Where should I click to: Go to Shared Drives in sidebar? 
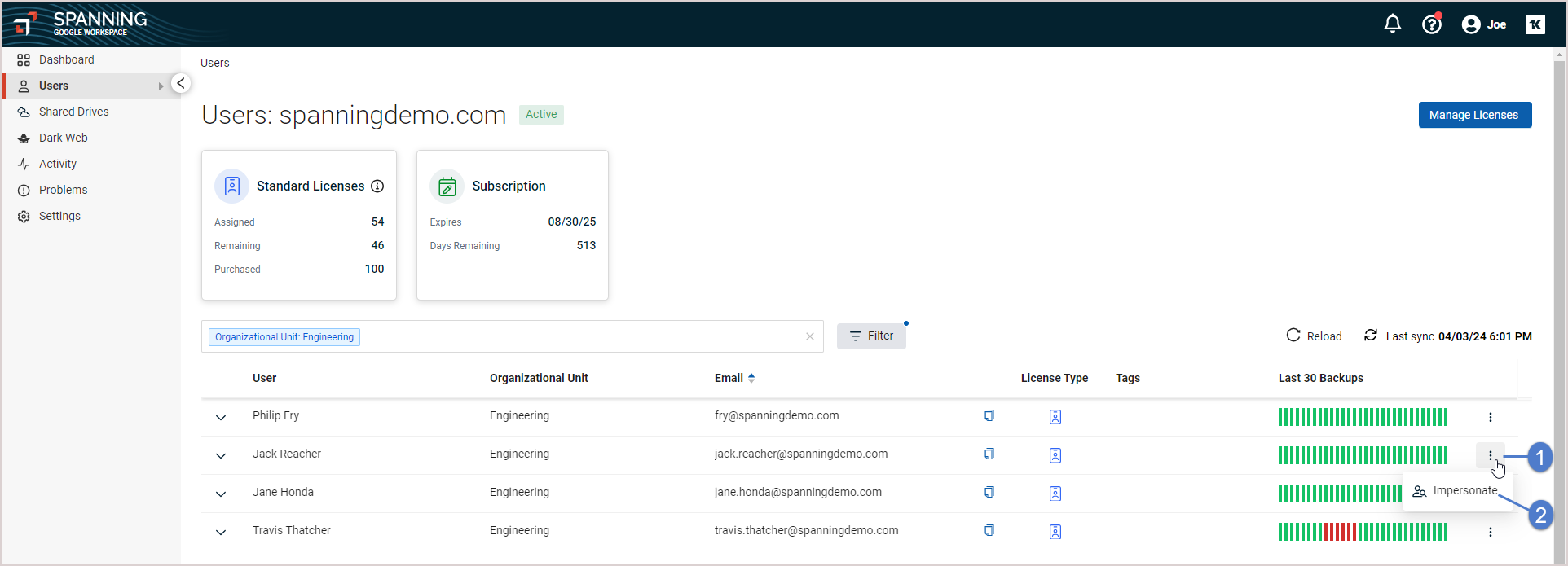click(73, 112)
